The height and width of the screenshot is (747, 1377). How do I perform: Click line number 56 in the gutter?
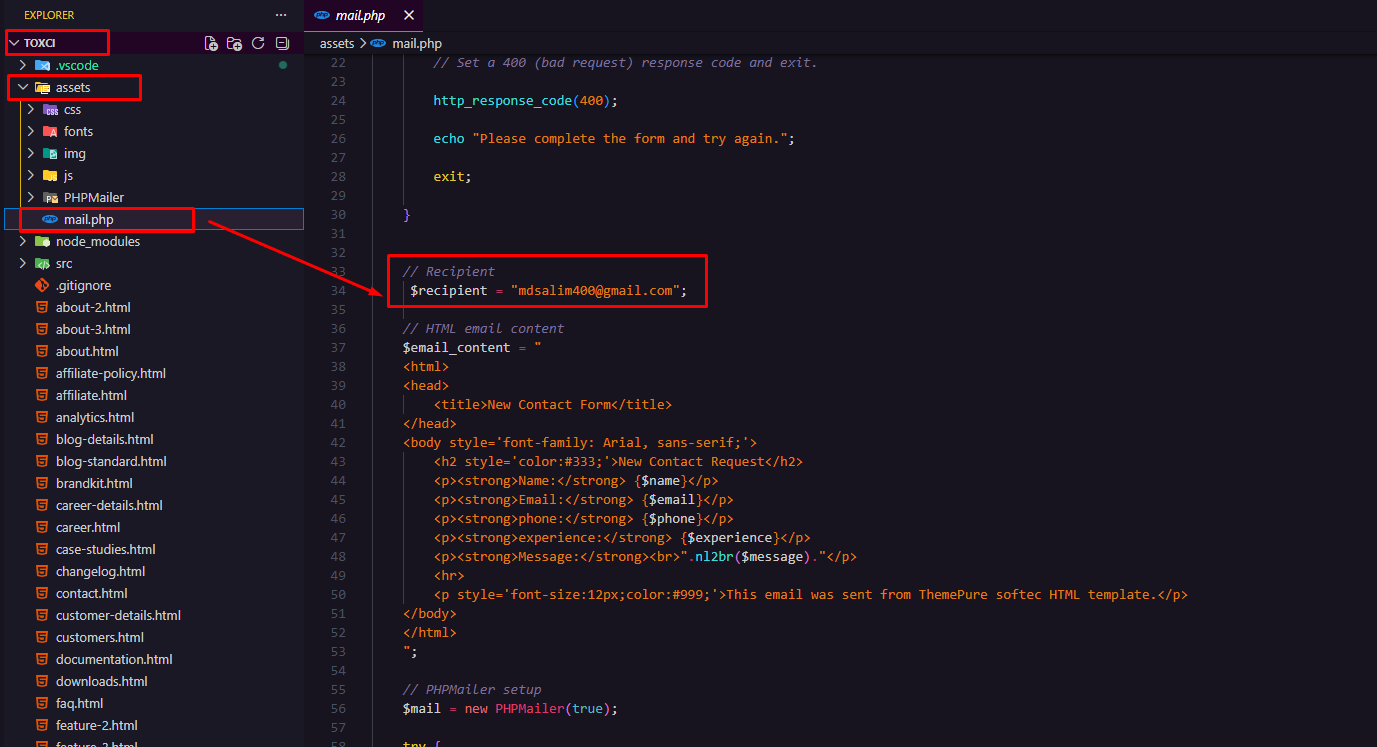click(x=338, y=709)
